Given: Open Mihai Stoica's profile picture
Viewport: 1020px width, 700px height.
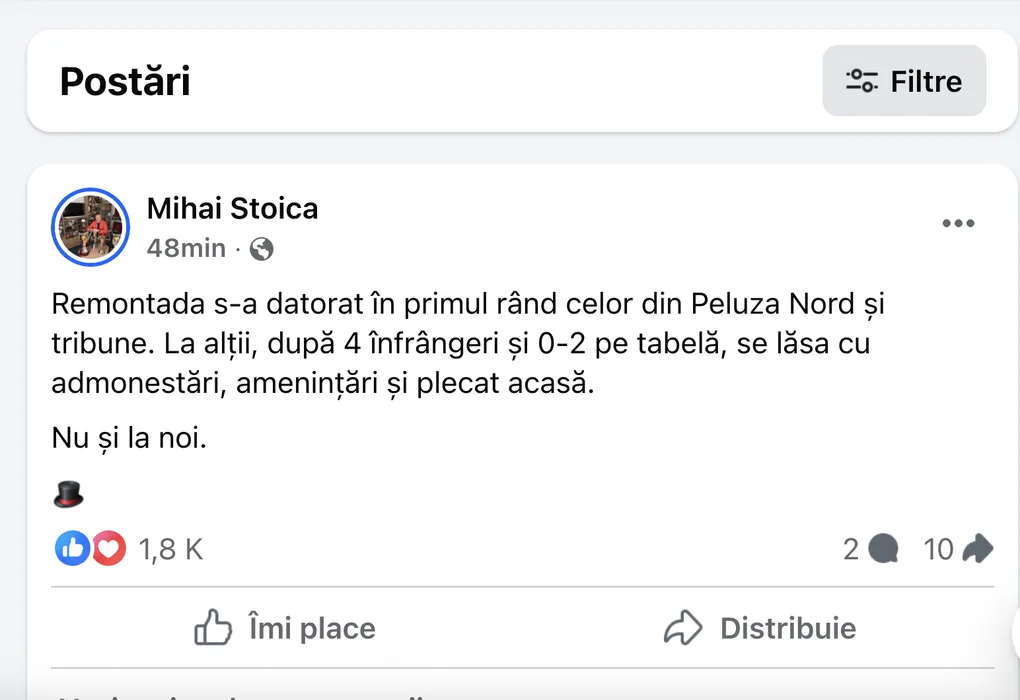Looking at the screenshot, I should [90, 227].
